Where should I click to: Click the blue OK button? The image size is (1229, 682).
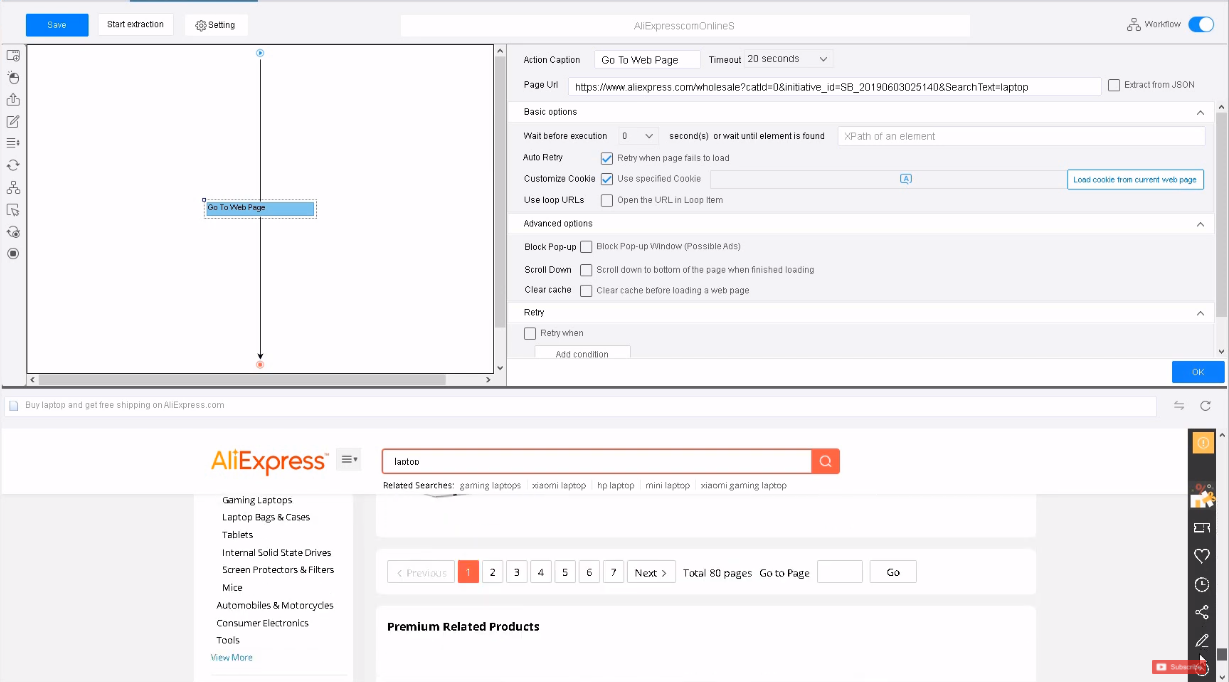point(1198,372)
